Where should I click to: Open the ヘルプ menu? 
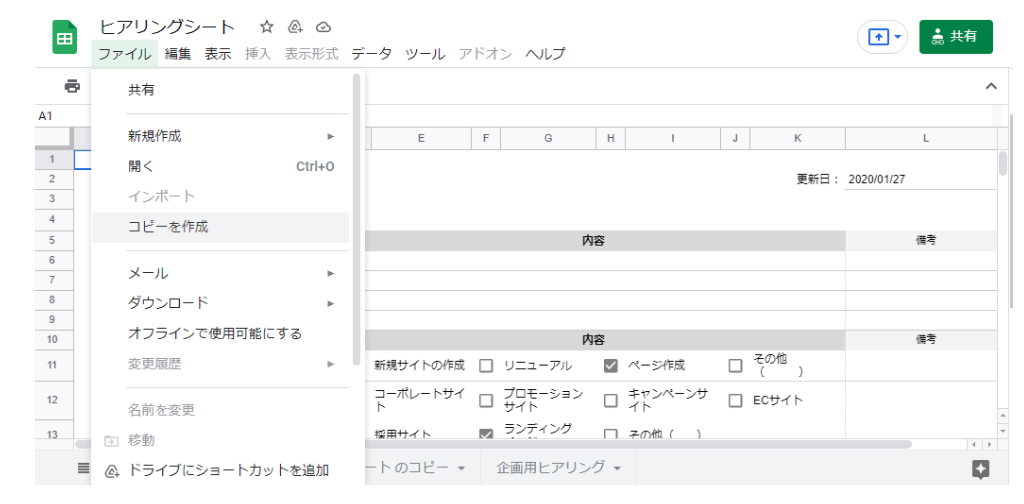tap(545, 54)
